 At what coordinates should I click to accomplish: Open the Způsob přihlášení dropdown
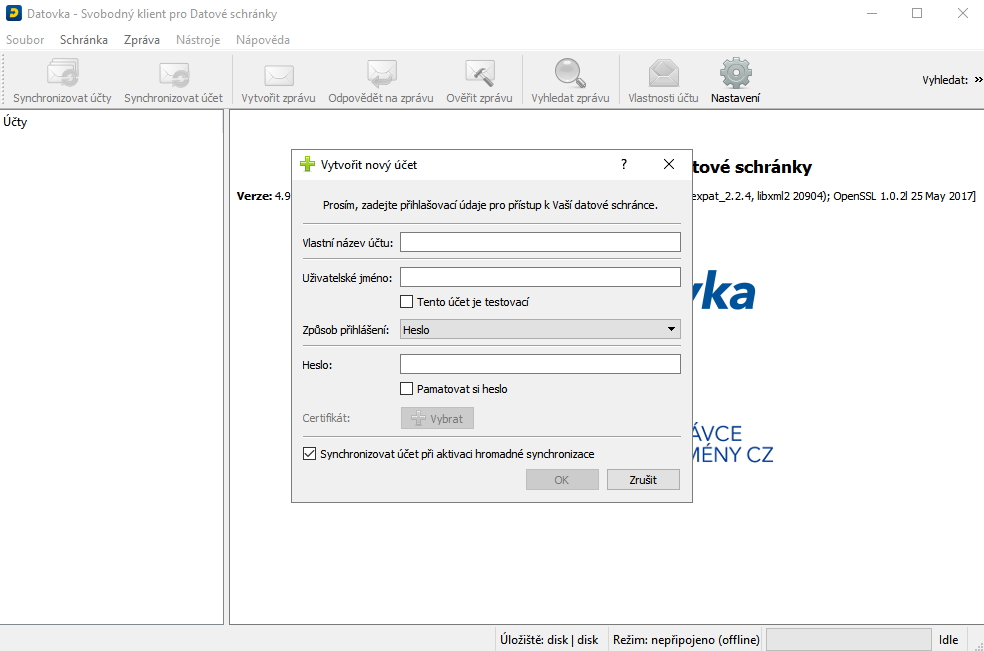[x=540, y=329]
